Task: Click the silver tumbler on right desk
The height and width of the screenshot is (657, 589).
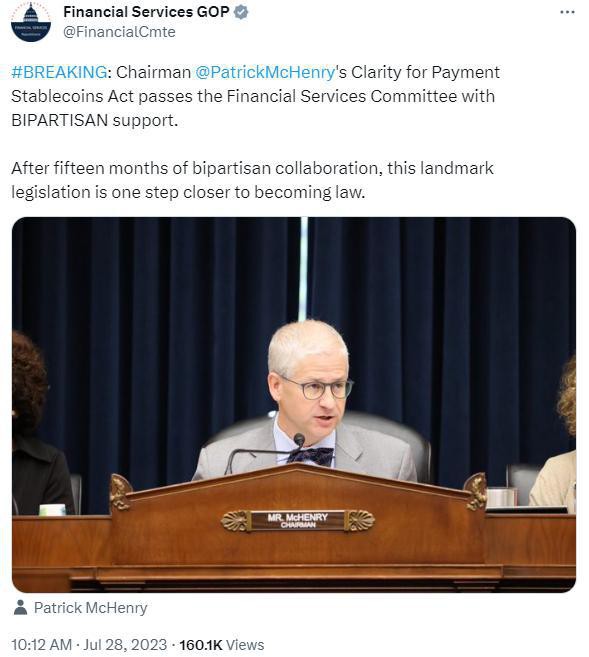Action: point(501,497)
